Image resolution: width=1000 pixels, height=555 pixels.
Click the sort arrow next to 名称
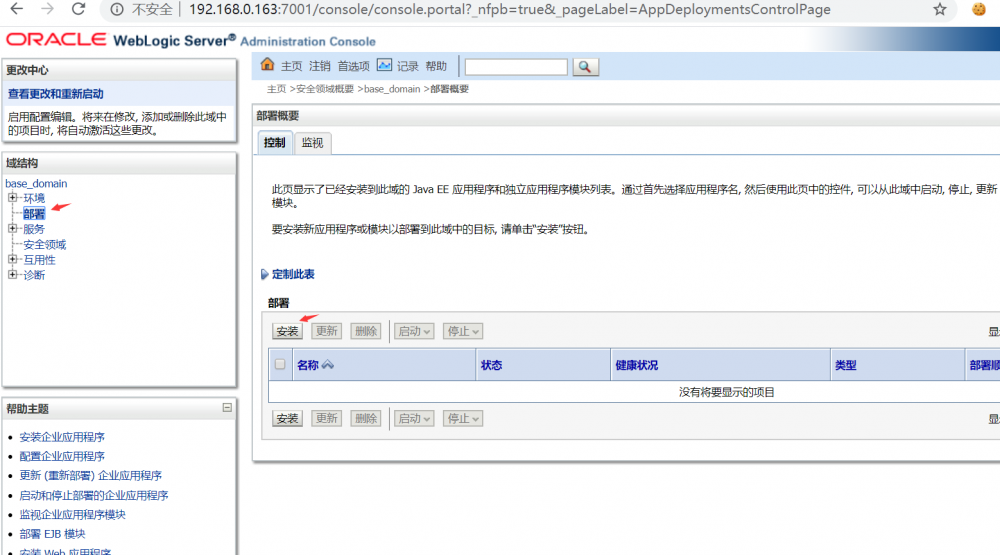[x=328, y=365]
